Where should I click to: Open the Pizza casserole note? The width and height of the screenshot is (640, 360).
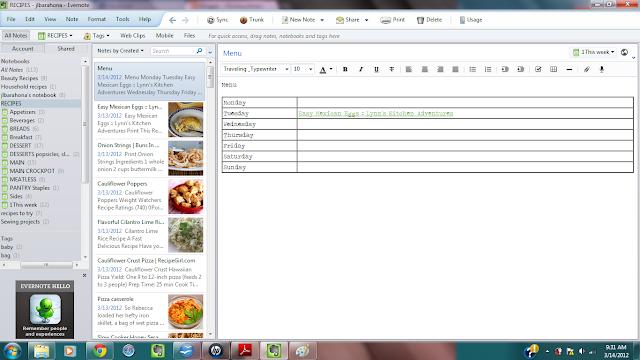point(149,311)
